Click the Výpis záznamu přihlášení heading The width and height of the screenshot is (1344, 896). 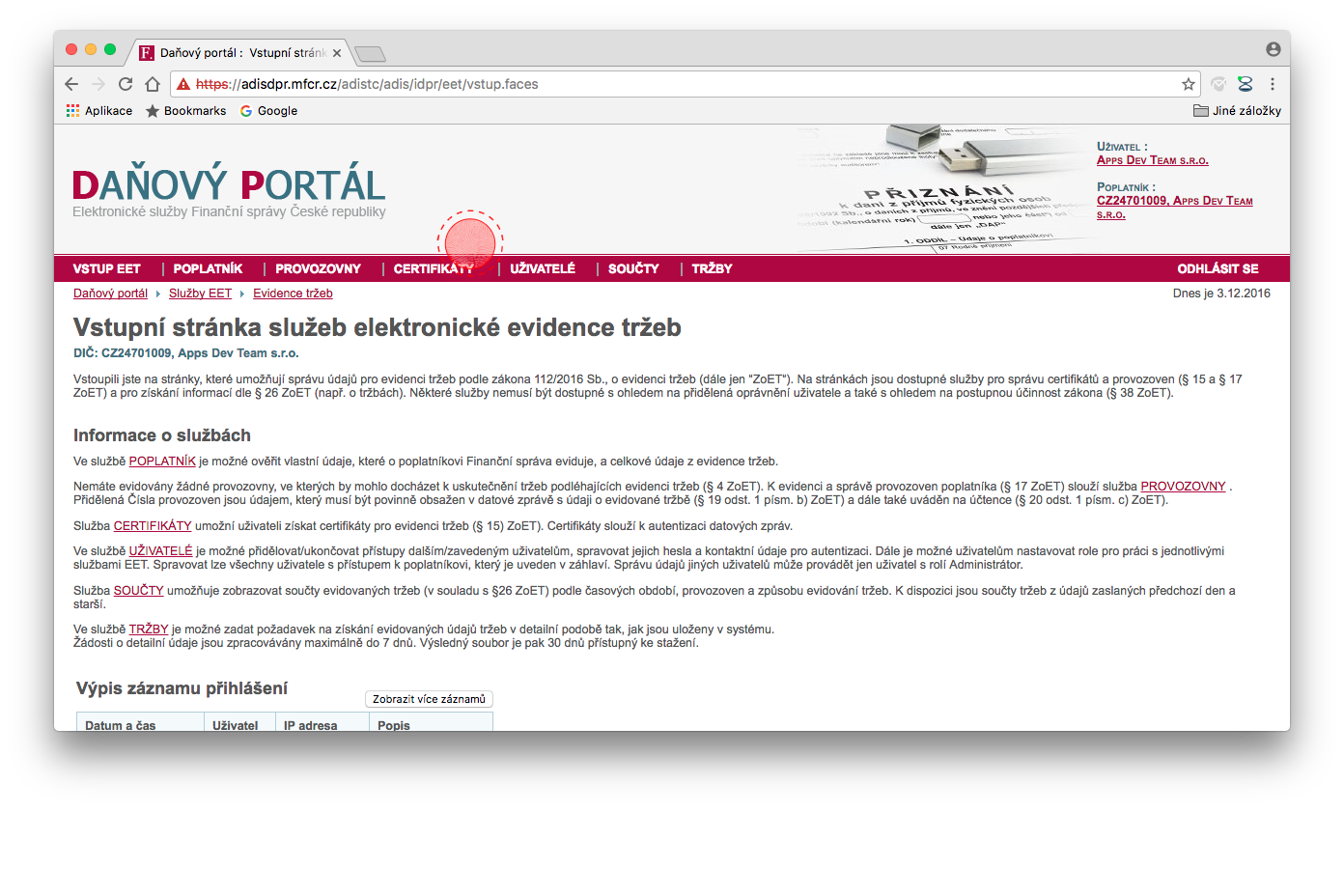[182, 688]
